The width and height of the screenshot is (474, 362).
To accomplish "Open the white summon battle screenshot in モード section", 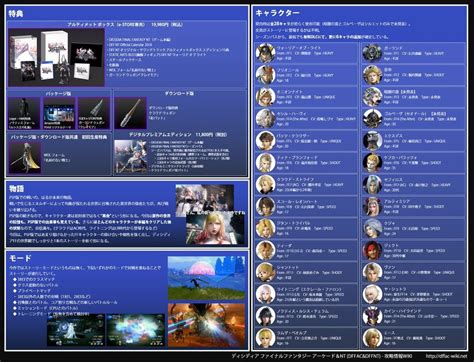I will [76, 330].
